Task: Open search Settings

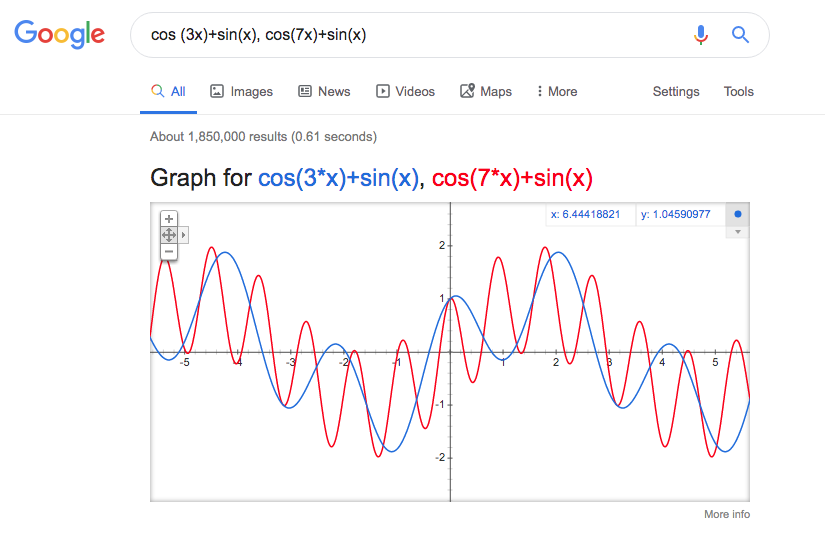Action: (676, 92)
